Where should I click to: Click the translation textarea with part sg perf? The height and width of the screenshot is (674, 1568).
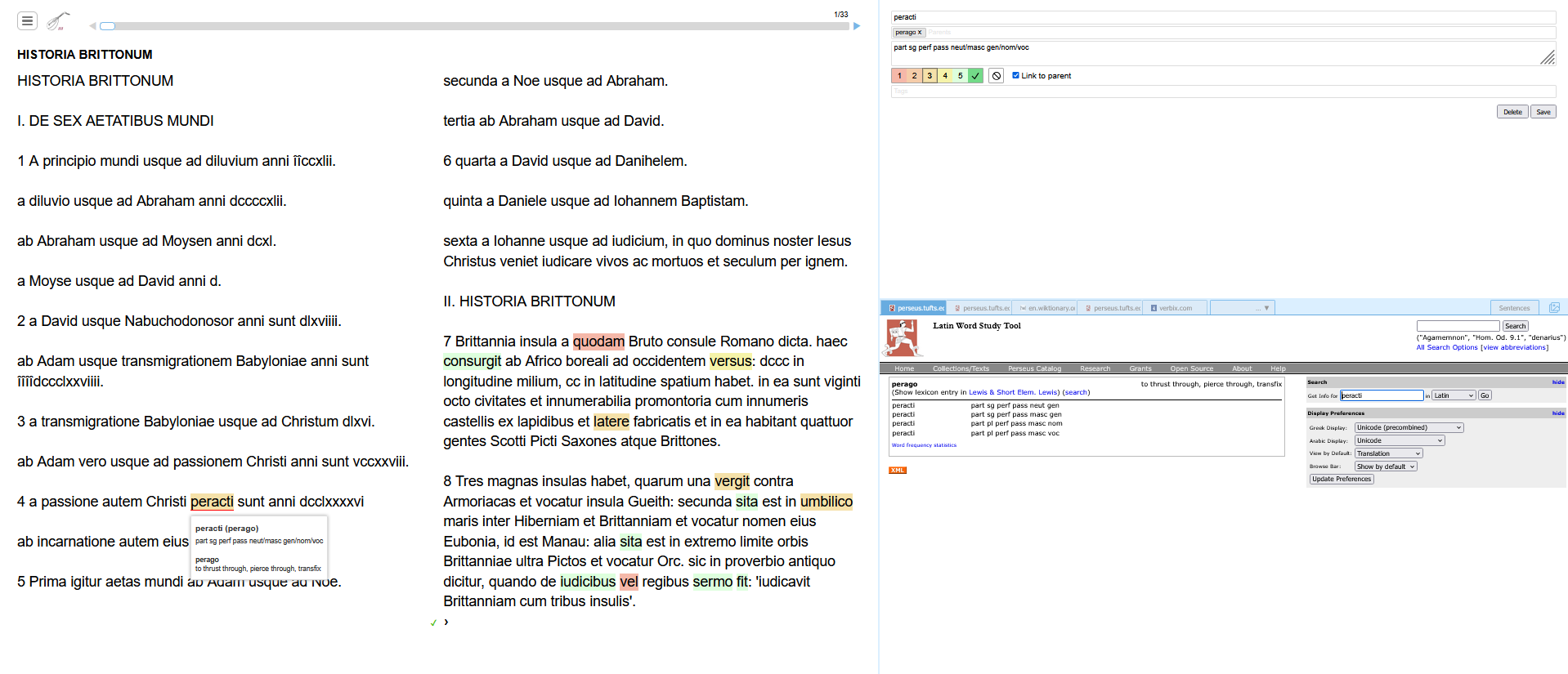(1223, 53)
